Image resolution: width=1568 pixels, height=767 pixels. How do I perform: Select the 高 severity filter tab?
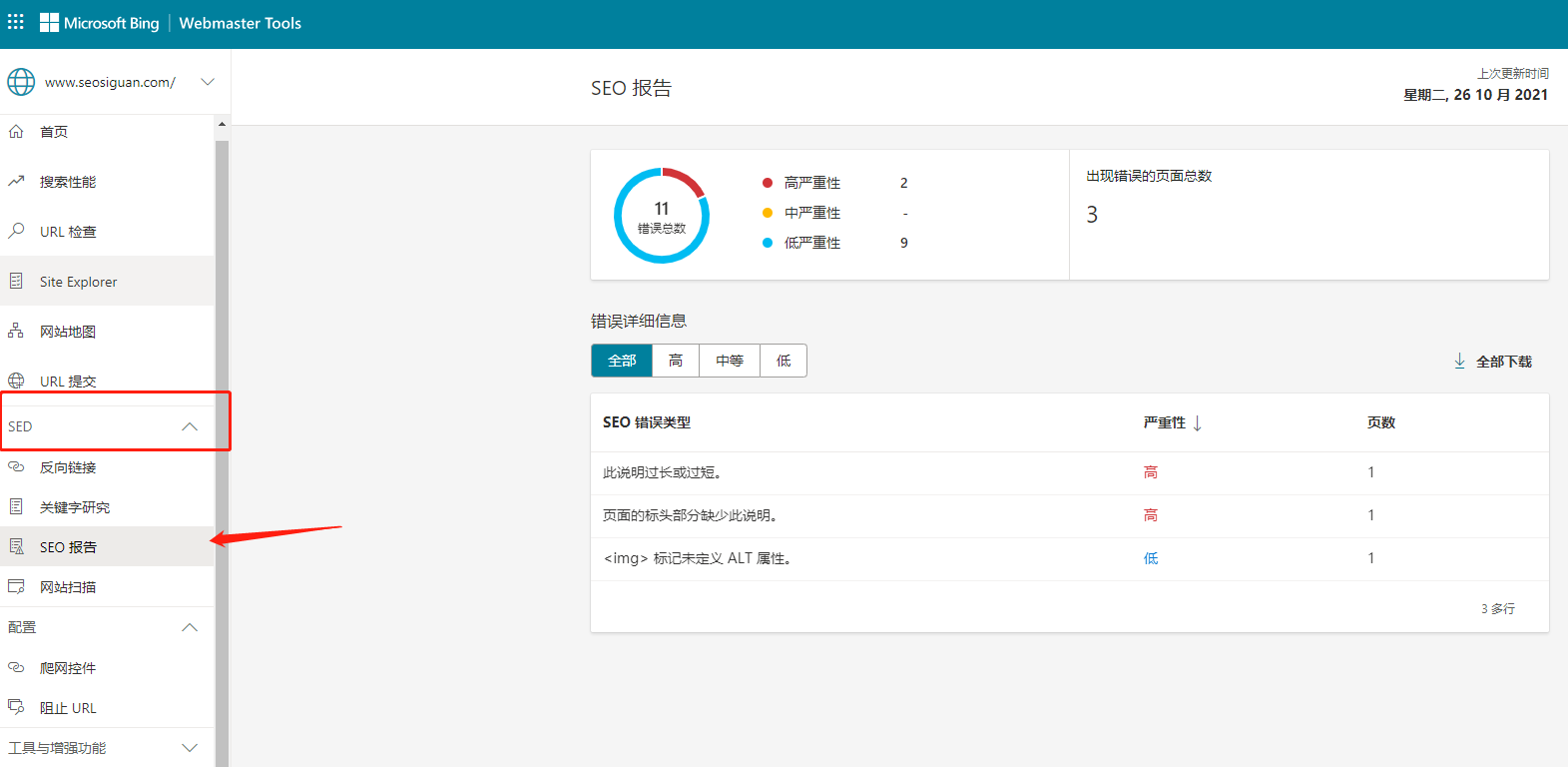tap(676, 361)
